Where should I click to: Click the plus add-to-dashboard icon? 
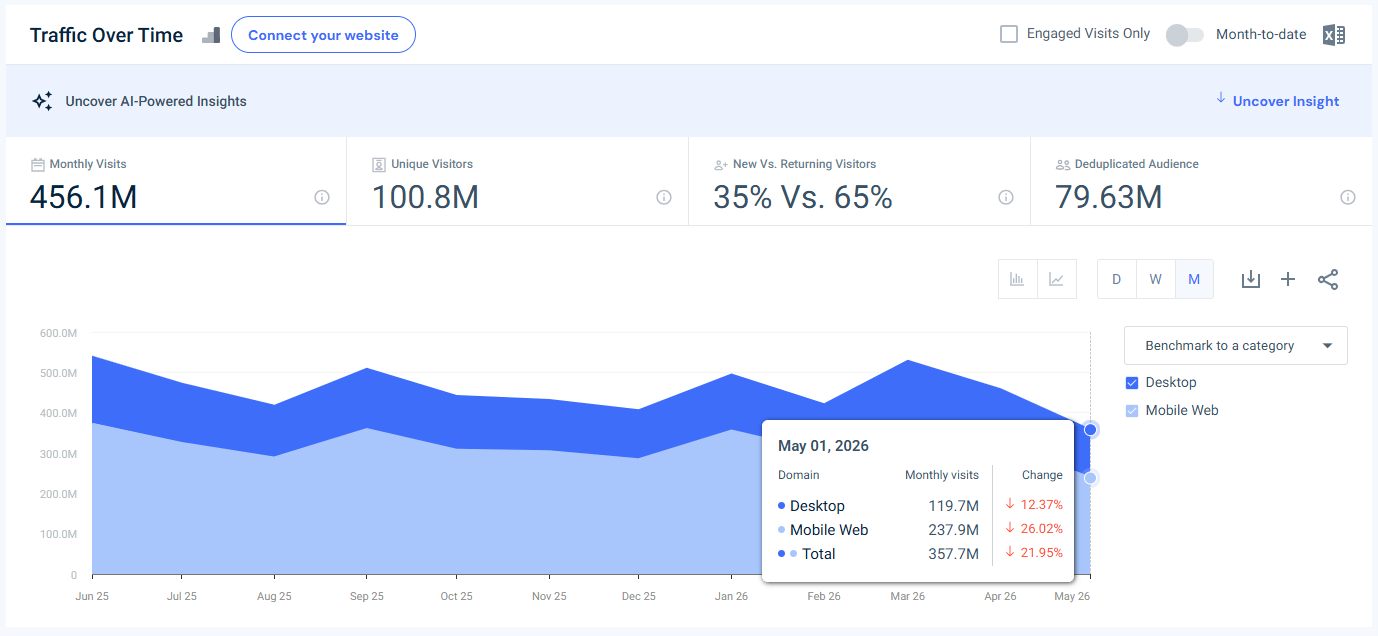[x=1288, y=279]
